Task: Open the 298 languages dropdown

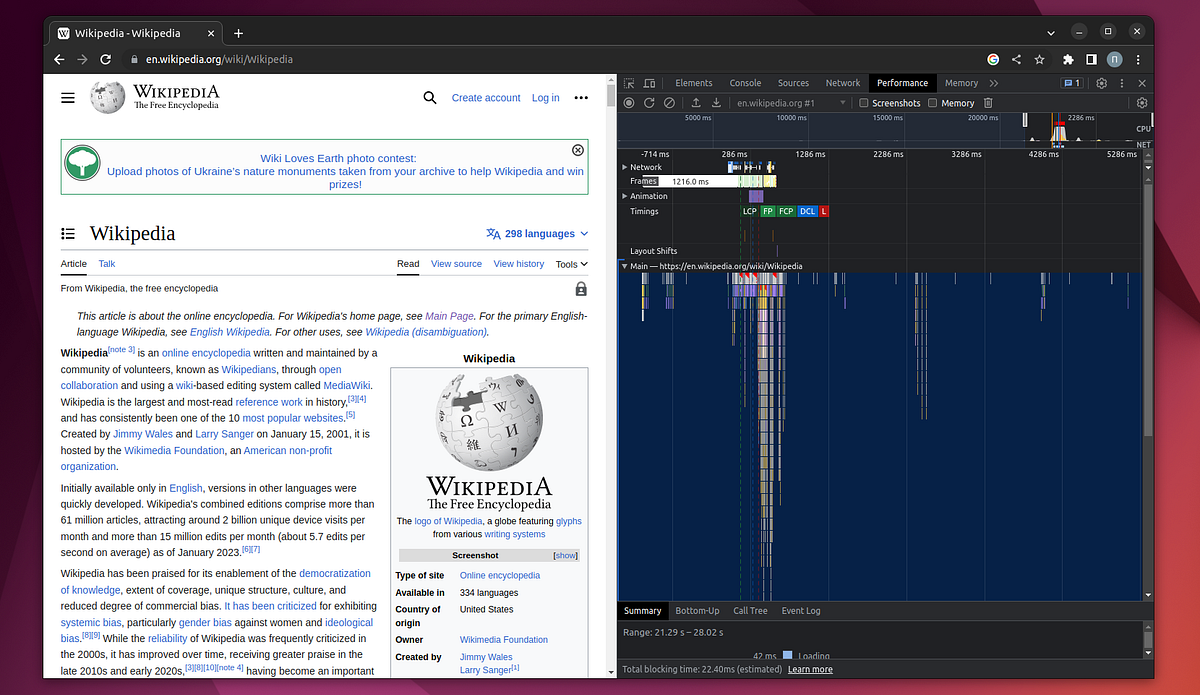Action: point(538,234)
